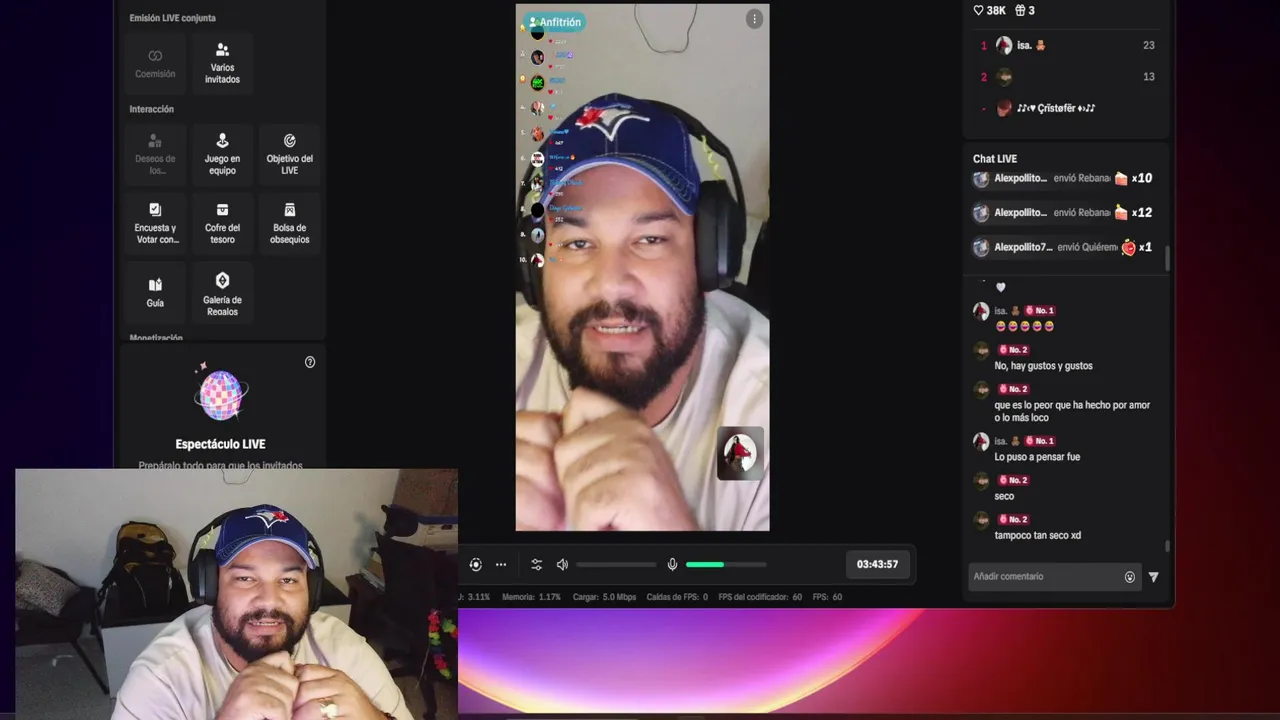Click the Anfitrión host badge
Image resolution: width=1280 pixels, height=720 pixels.
pos(555,22)
